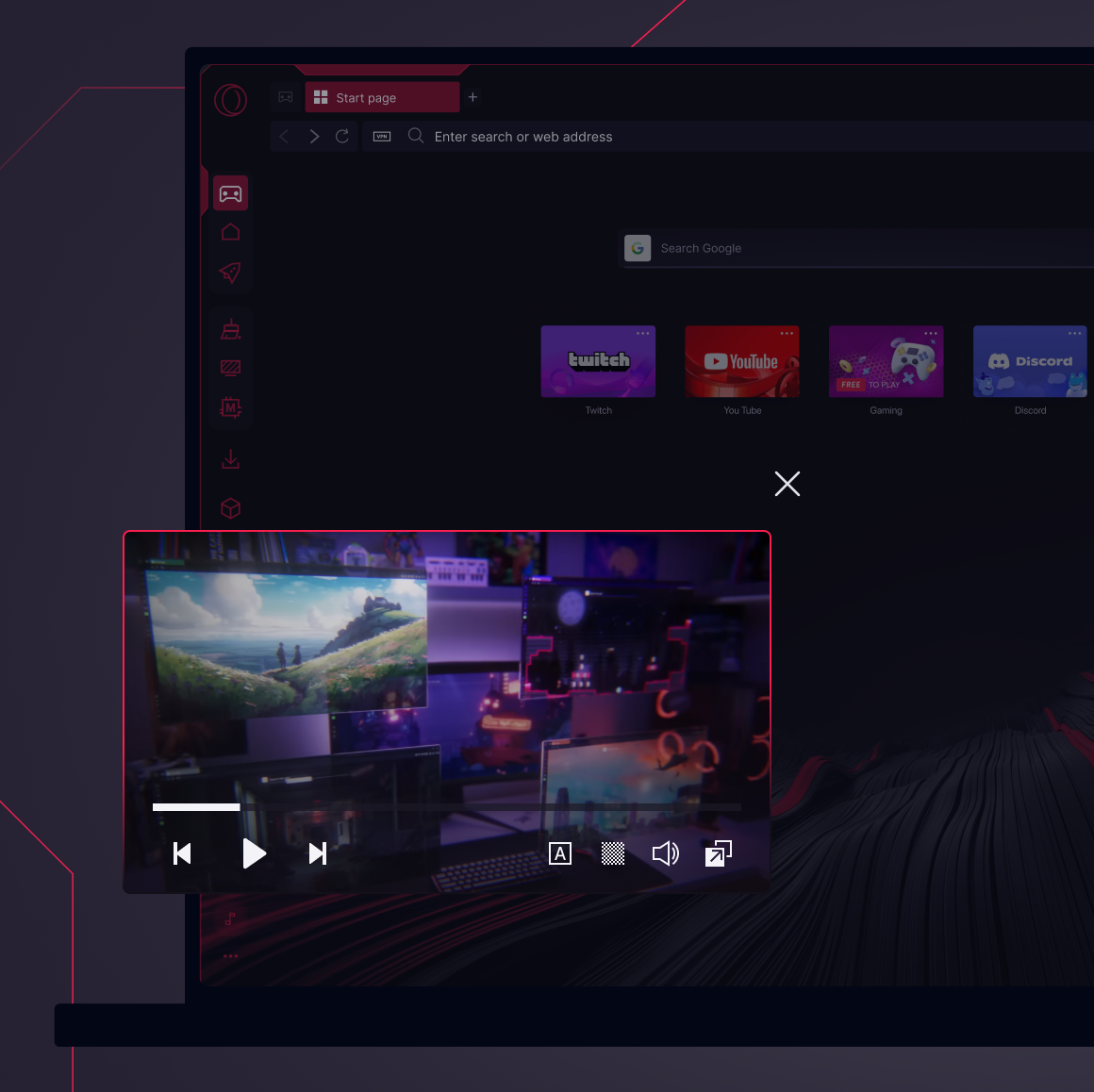This screenshot has width=1094, height=1092.
Task: Open Downloads from the sidebar arrow icon
Action: pos(230,459)
